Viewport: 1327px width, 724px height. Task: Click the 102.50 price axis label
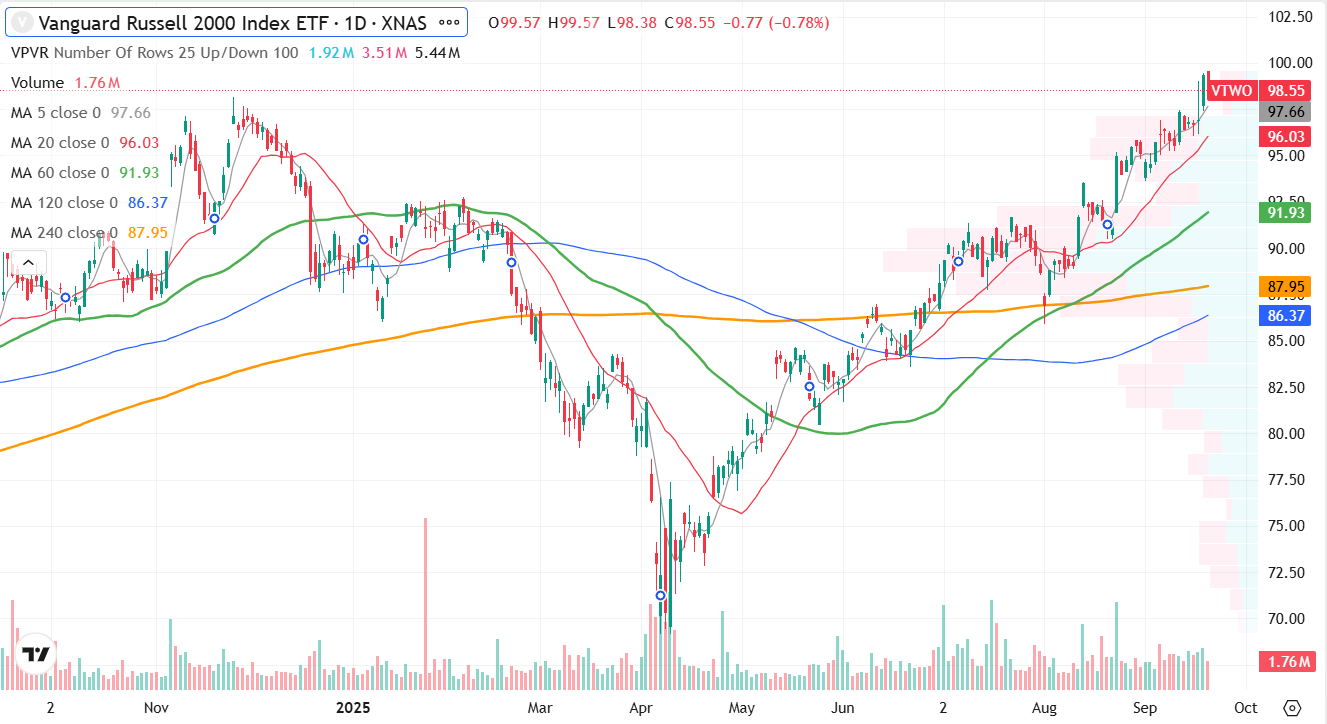click(1289, 17)
